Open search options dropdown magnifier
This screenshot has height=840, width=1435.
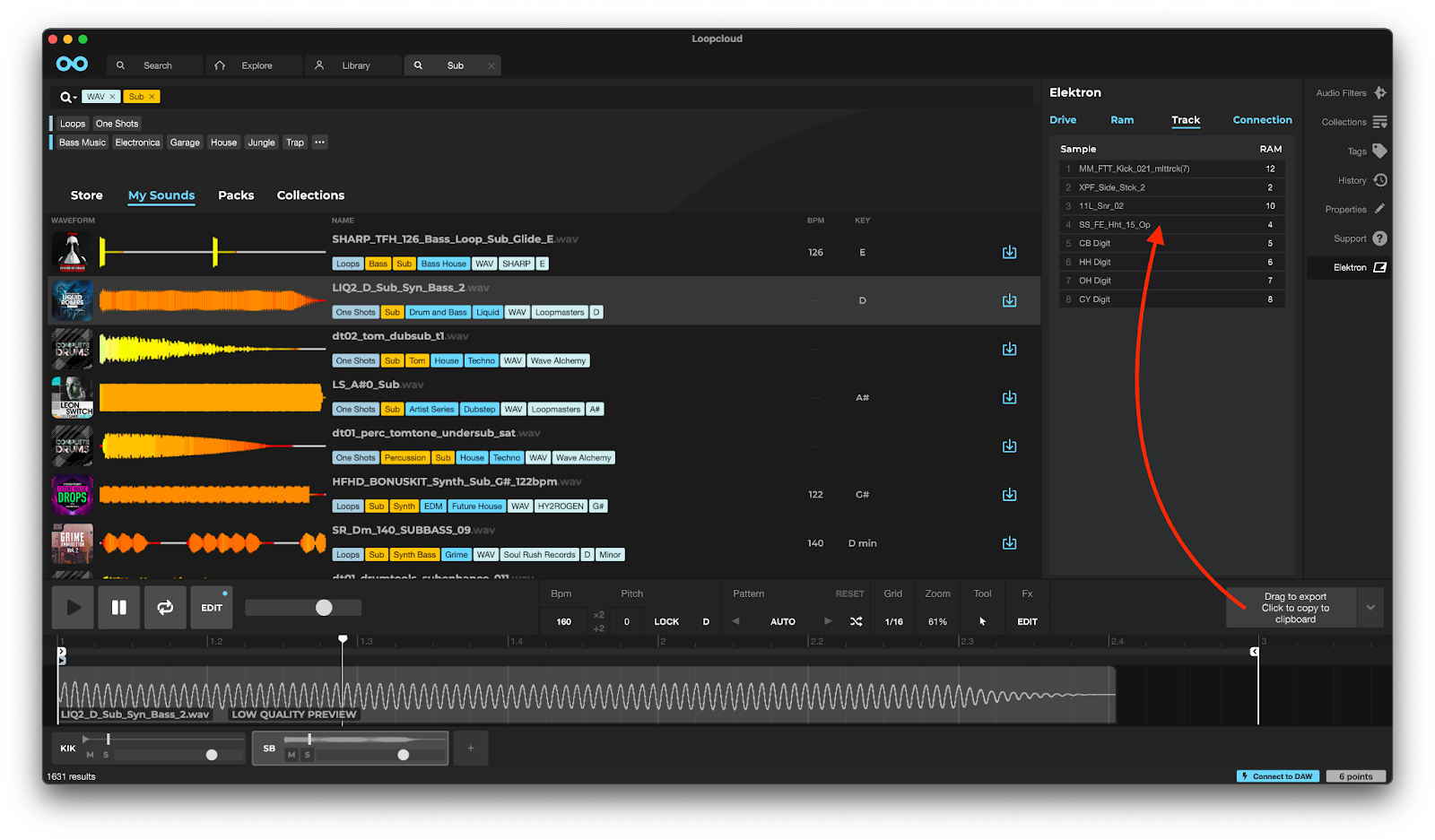68,97
